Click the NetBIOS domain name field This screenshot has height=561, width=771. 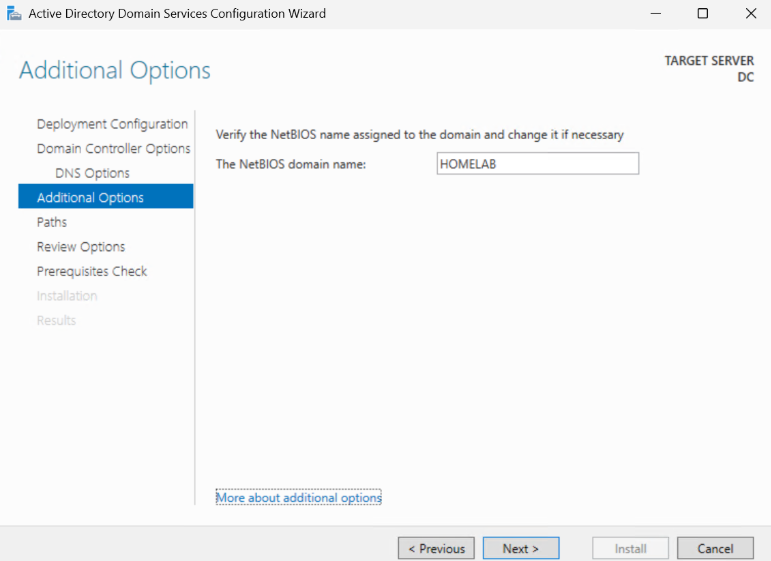coord(537,164)
